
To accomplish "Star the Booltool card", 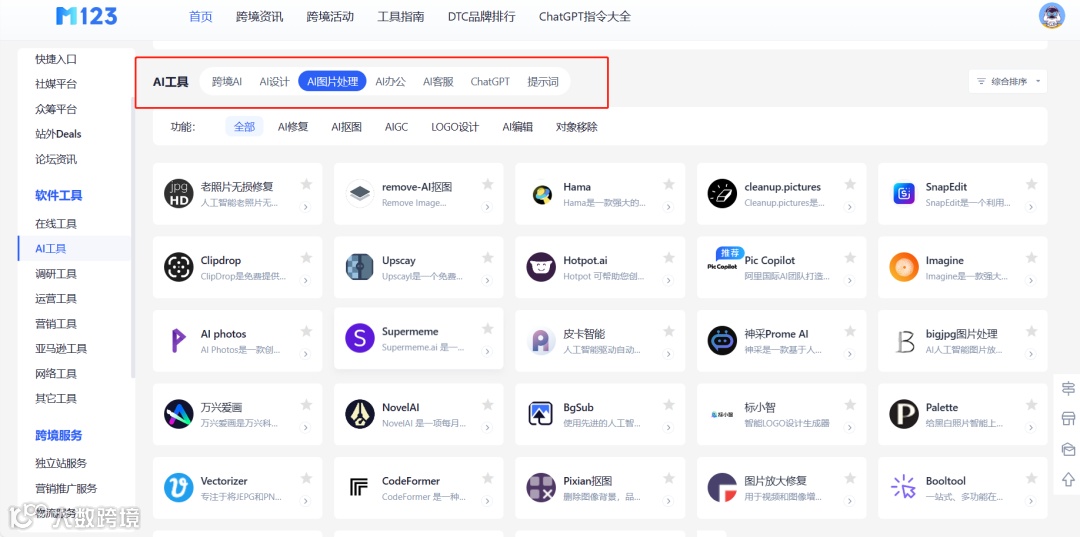I will pos(1031,478).
